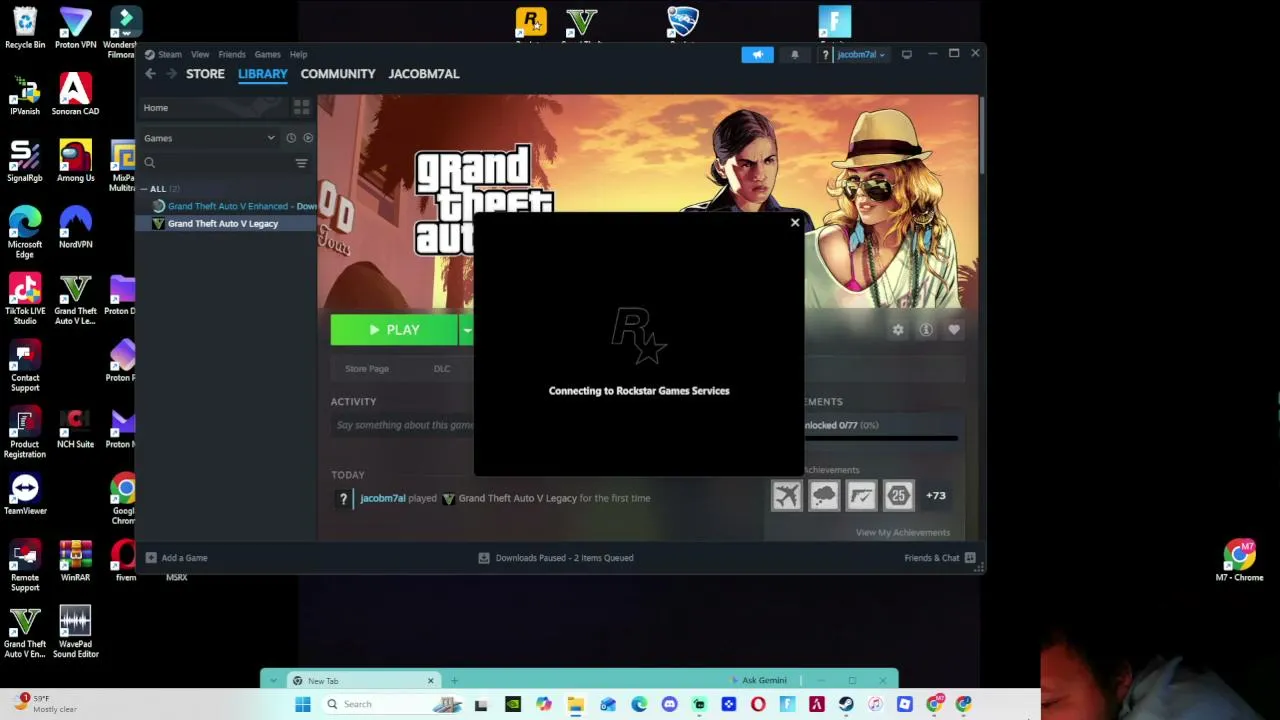Open library advanced filter options icon
The height and width of the screenshot is (720, 1280).
(301, 163)
